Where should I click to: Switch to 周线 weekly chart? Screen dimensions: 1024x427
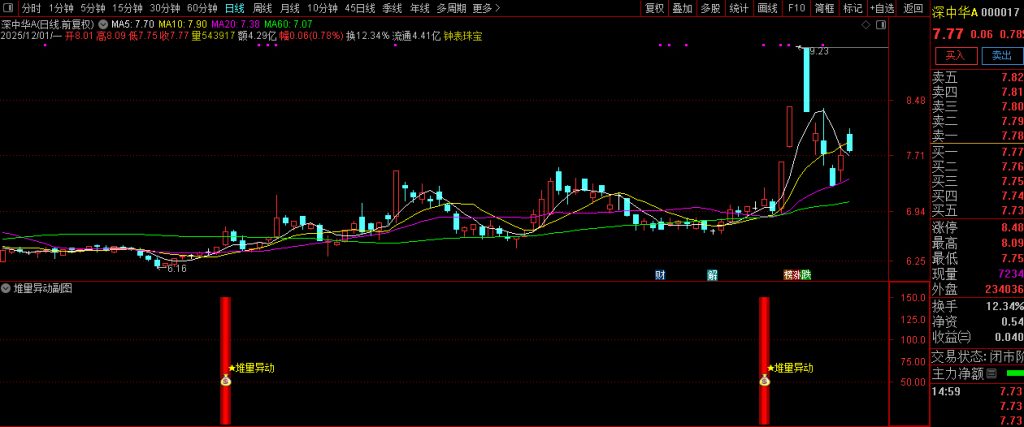click(x=262, y=8)
